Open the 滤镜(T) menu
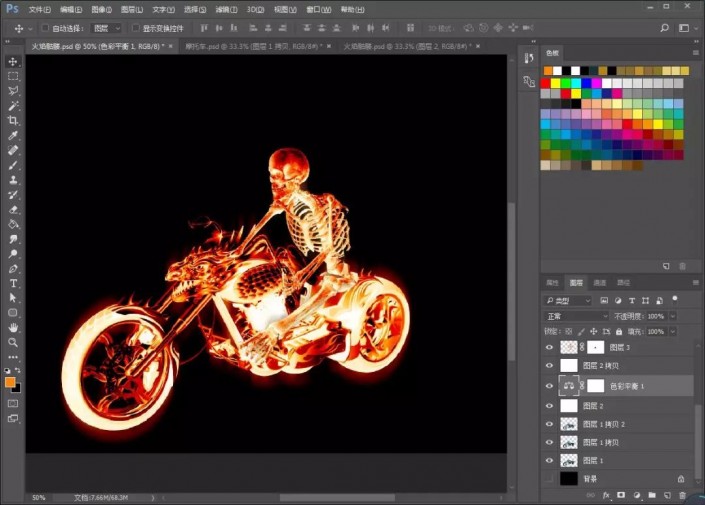This screenshot has height=505, width=705. pyautogui.click(x=226, y=9)
